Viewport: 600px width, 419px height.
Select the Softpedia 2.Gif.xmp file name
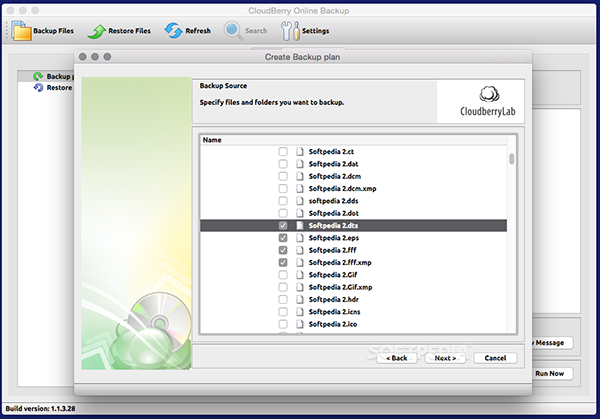340,287
